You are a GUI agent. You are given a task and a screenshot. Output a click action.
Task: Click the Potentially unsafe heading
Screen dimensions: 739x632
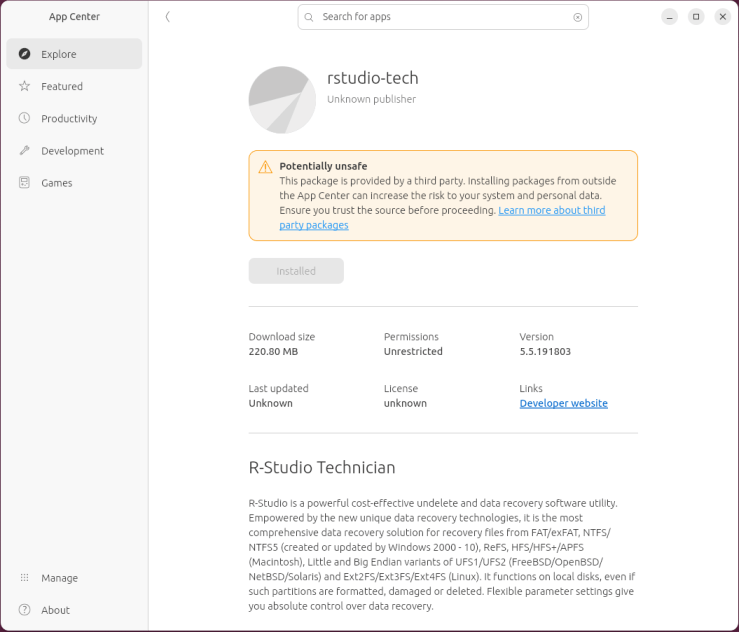323,166
